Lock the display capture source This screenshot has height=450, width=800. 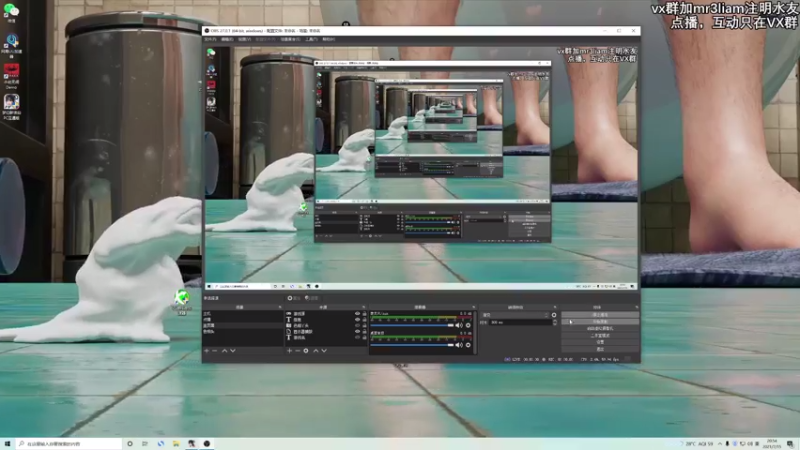click(364, 332)
